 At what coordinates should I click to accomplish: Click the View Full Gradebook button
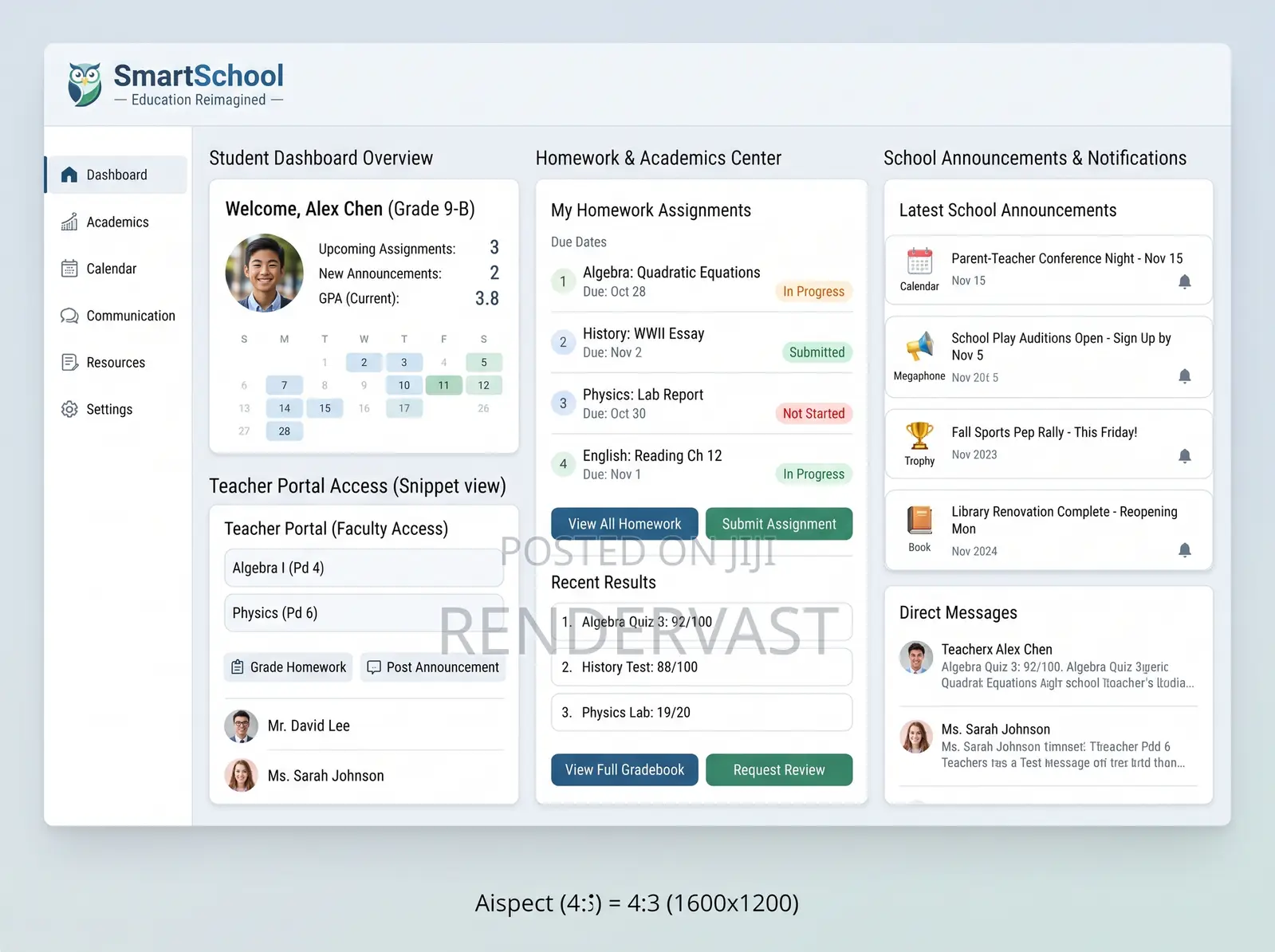pyautogui.click(x=624, y=770)
